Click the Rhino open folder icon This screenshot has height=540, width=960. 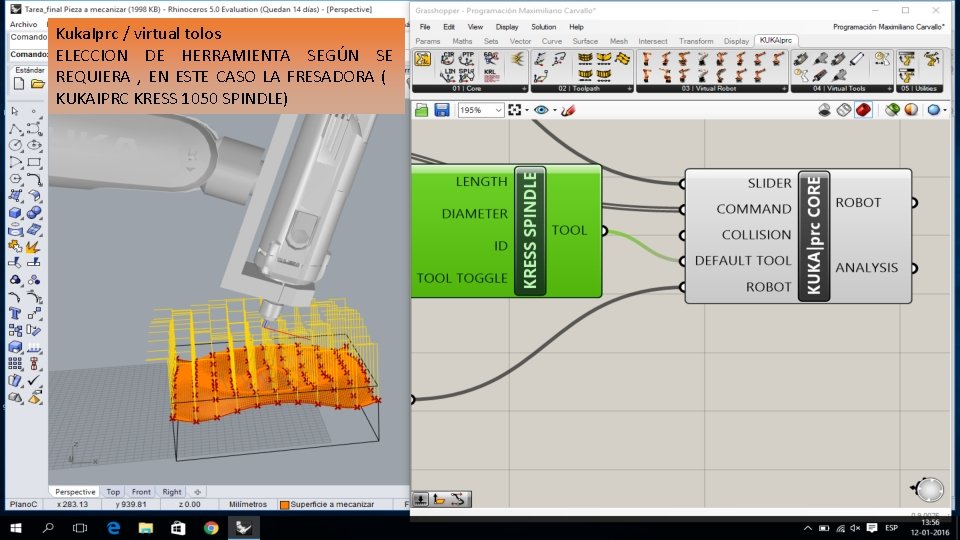(x=37, y=84)
